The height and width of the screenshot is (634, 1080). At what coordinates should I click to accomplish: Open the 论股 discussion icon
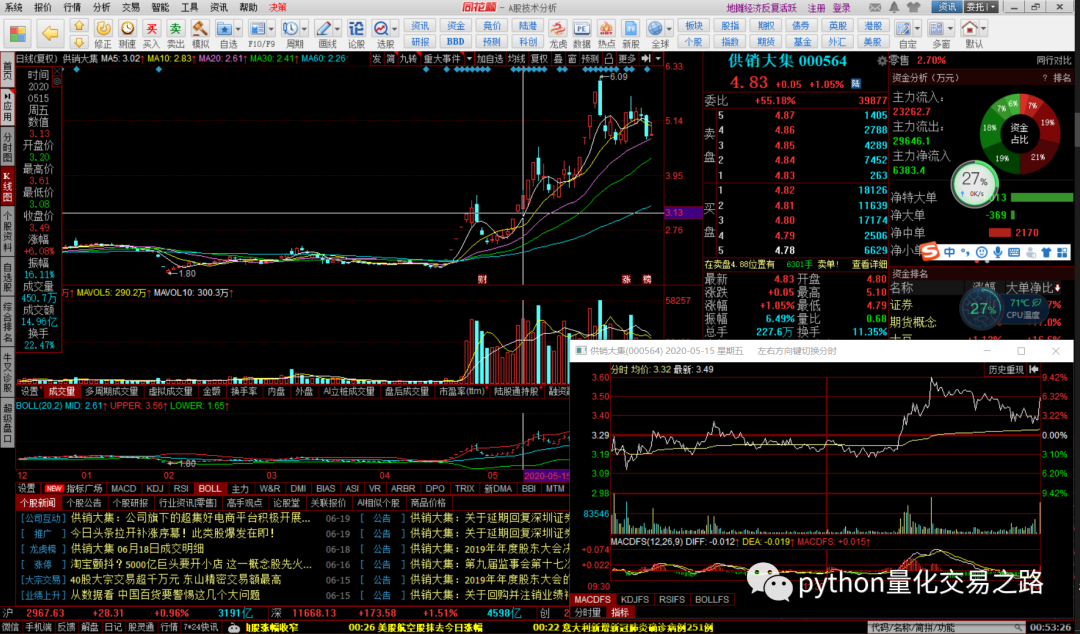[x=356, y=29]
